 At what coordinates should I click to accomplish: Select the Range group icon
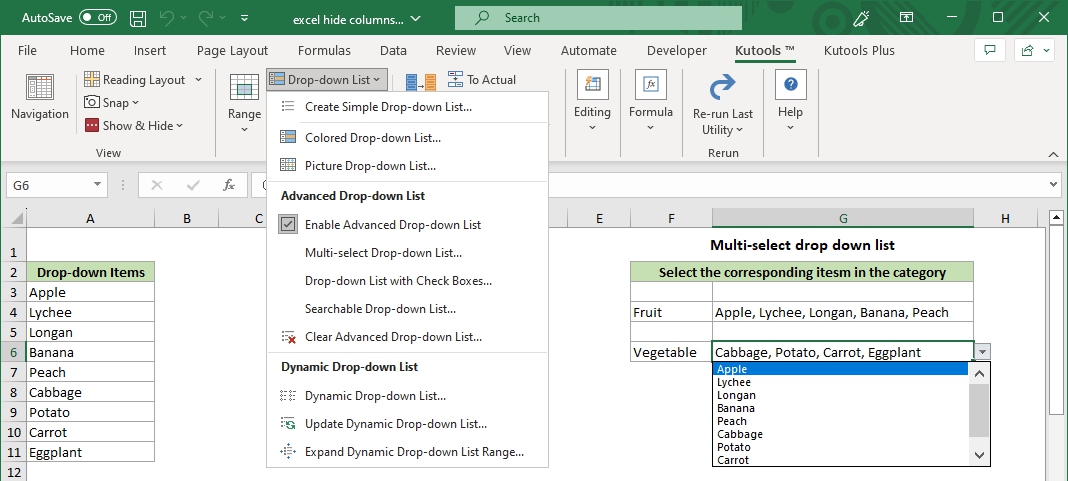tap(244, 89)
